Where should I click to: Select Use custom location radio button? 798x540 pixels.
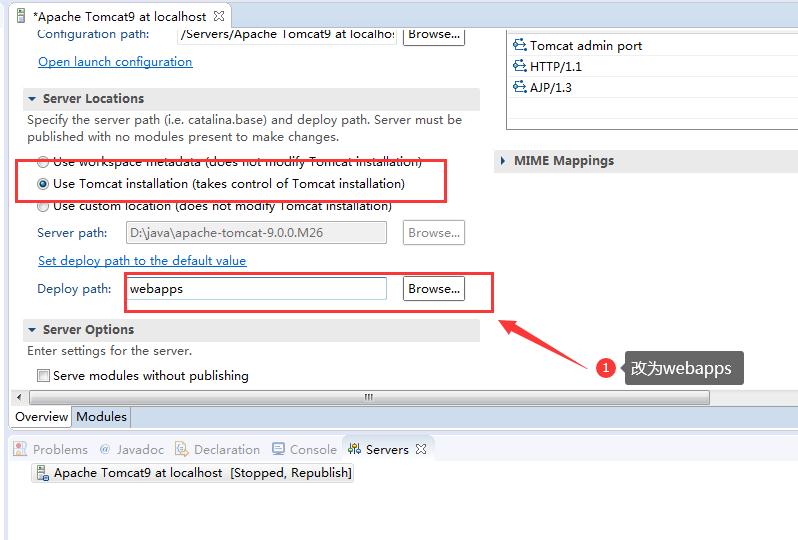tap(43, 206)
